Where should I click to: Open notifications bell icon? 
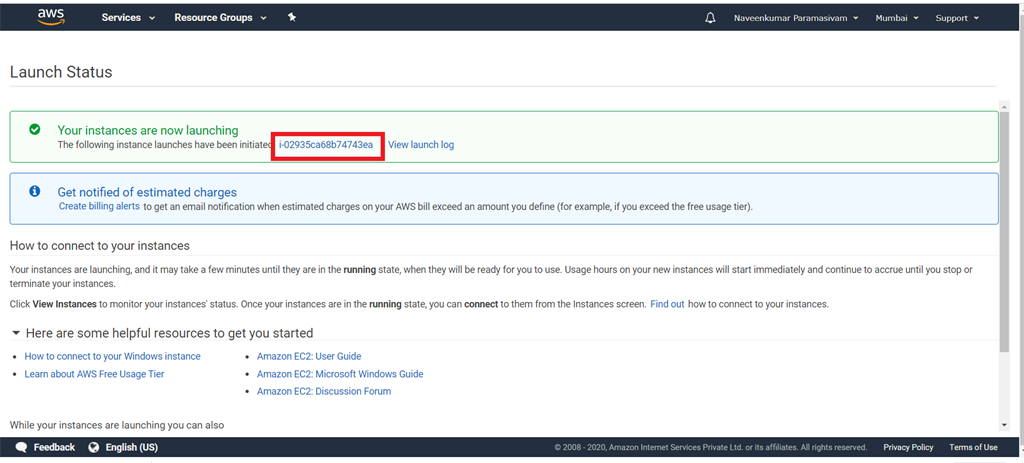pos(711,18)
